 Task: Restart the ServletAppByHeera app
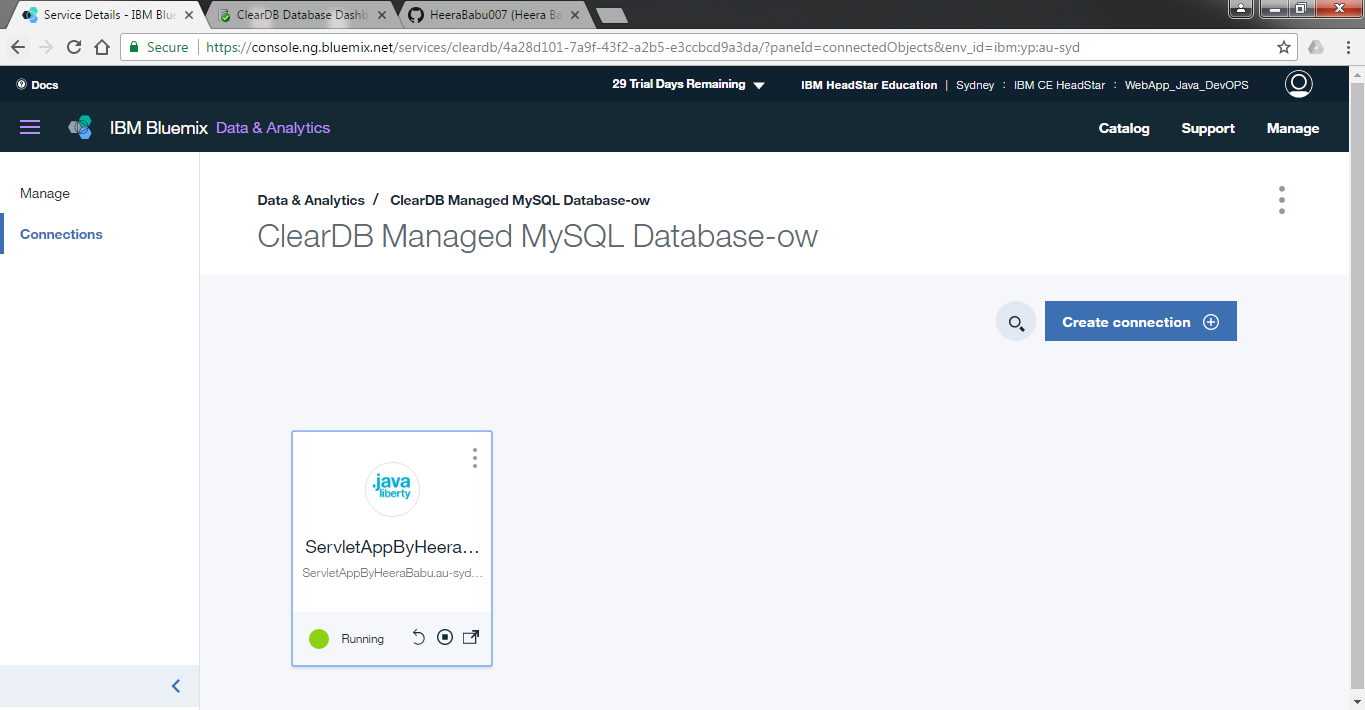pos(419,638)
